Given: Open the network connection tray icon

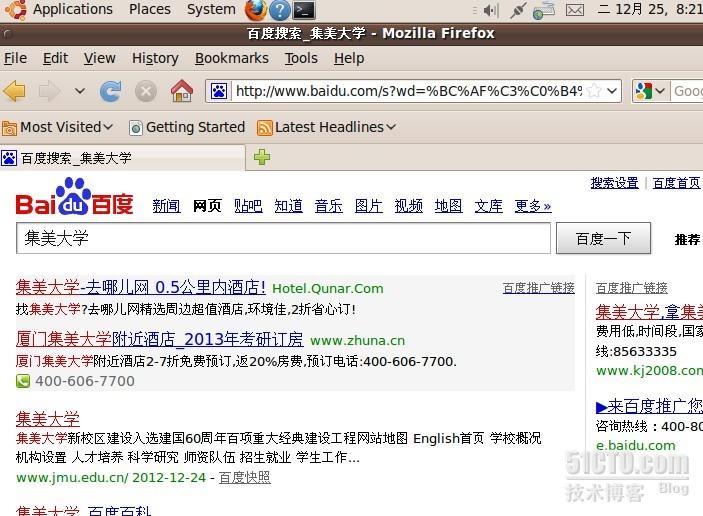Looking at the screenshot, I should (544, 10).
